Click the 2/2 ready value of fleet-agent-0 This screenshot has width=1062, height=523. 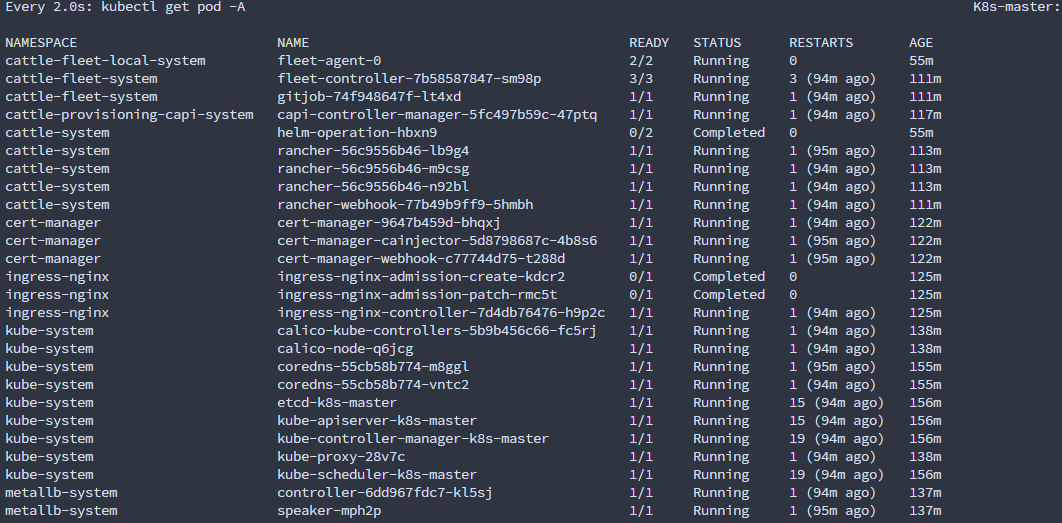pyautogui.click(x=641, y=61)
